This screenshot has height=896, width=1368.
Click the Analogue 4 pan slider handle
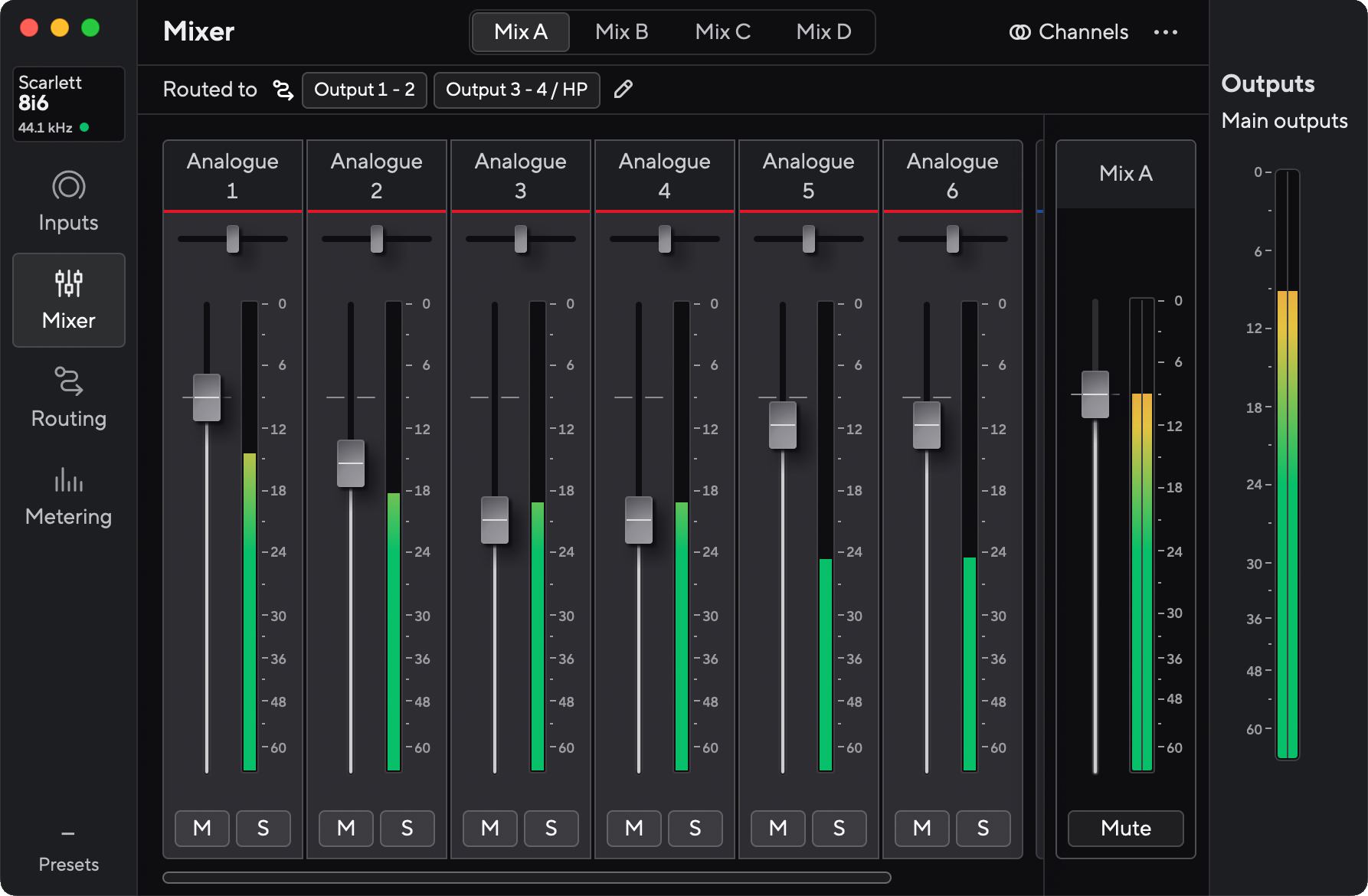[x=665, y=239]
